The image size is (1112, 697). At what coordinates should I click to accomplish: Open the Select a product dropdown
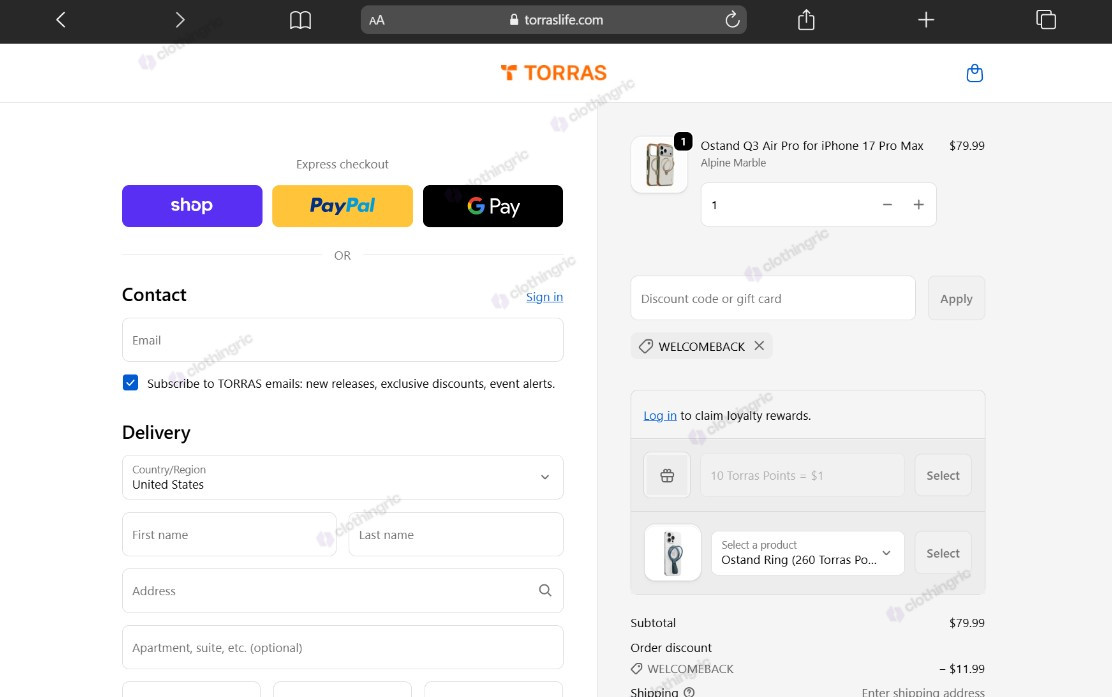click(808, 552)
